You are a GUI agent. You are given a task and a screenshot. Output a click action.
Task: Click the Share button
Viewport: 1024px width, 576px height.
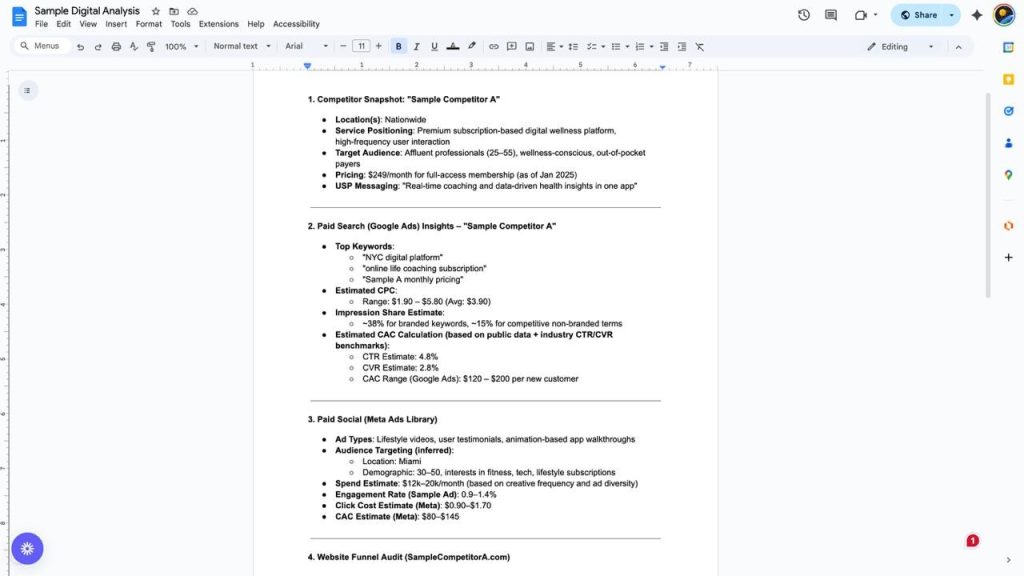pyautogui.click(x=918, y=15)
